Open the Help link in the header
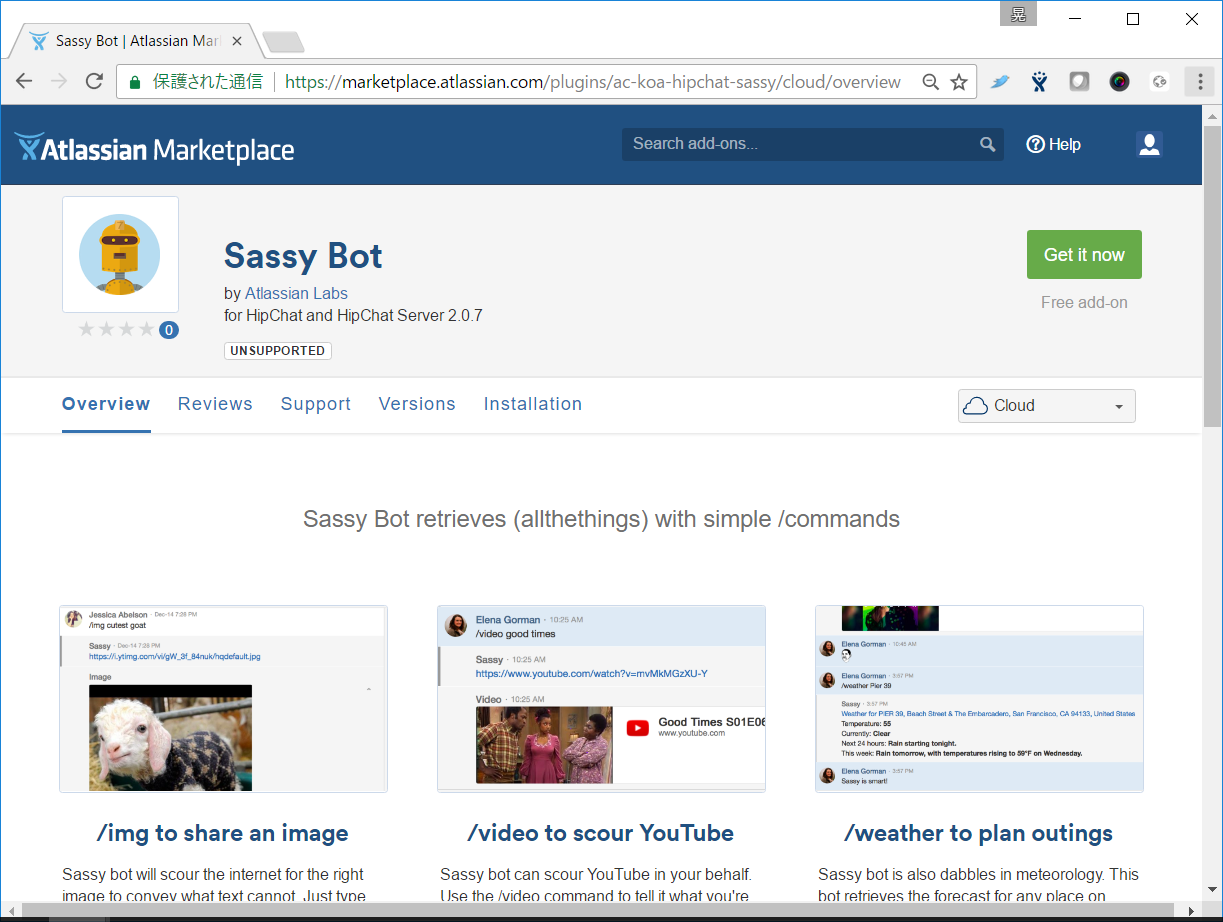The width and height of the screenshot is (1223, 922). point(1054,144)
